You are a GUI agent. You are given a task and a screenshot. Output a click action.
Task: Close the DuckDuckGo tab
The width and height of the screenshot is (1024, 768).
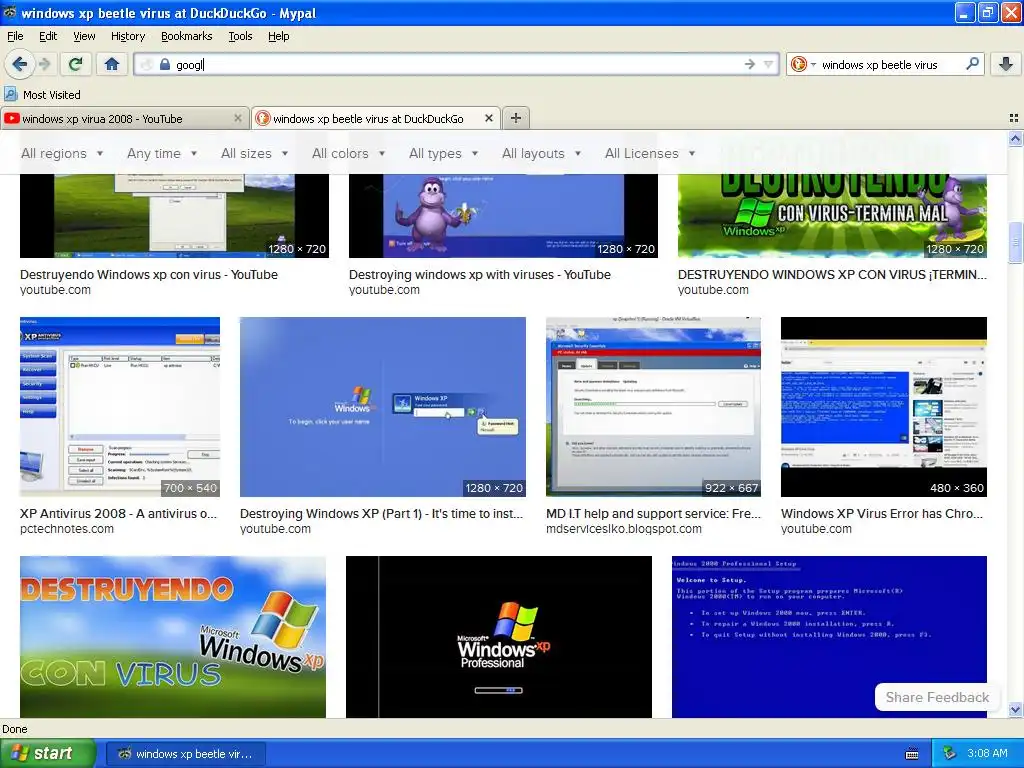tap(488, 118)
